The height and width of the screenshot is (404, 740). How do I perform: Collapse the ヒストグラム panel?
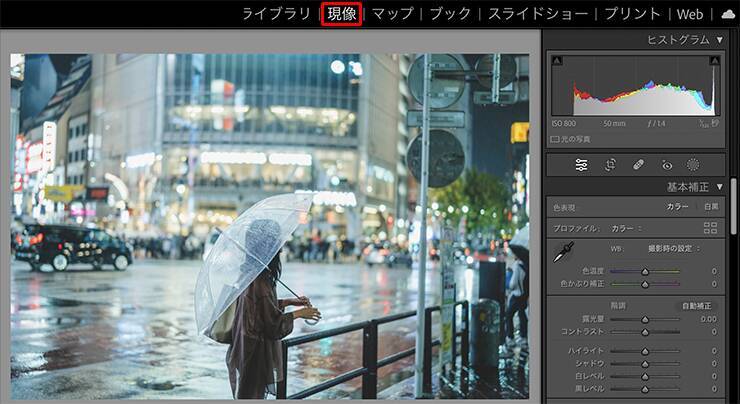point(719,40)
